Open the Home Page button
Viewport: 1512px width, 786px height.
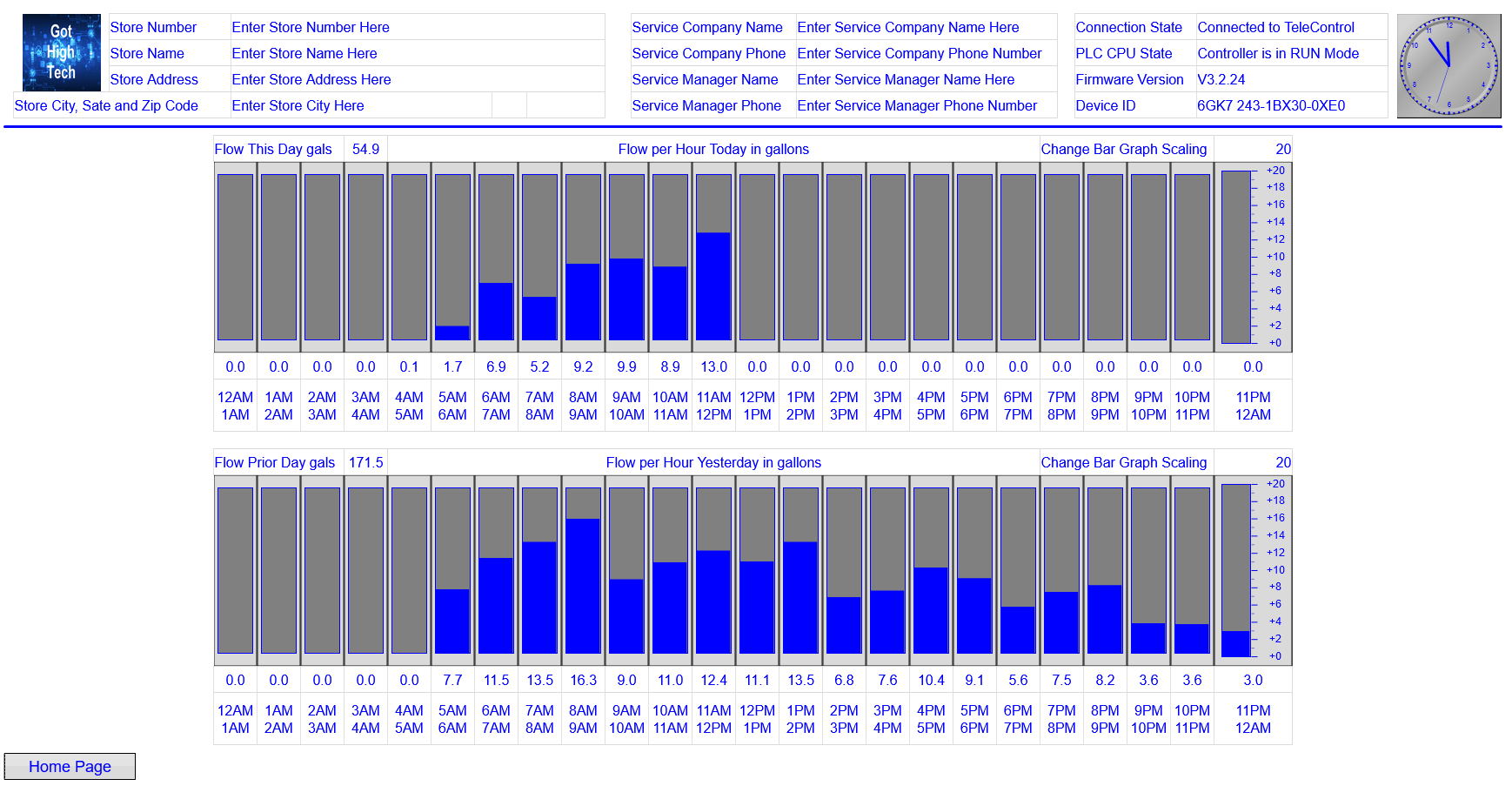pyautogui.click(x=70, y=766)
